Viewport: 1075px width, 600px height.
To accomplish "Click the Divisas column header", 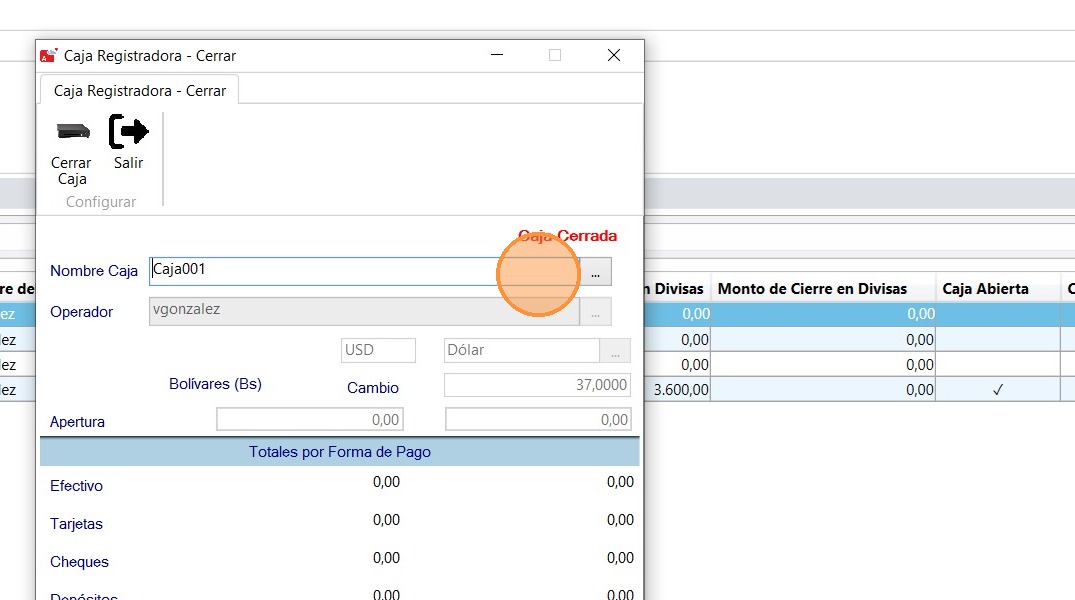I will 677,289.
